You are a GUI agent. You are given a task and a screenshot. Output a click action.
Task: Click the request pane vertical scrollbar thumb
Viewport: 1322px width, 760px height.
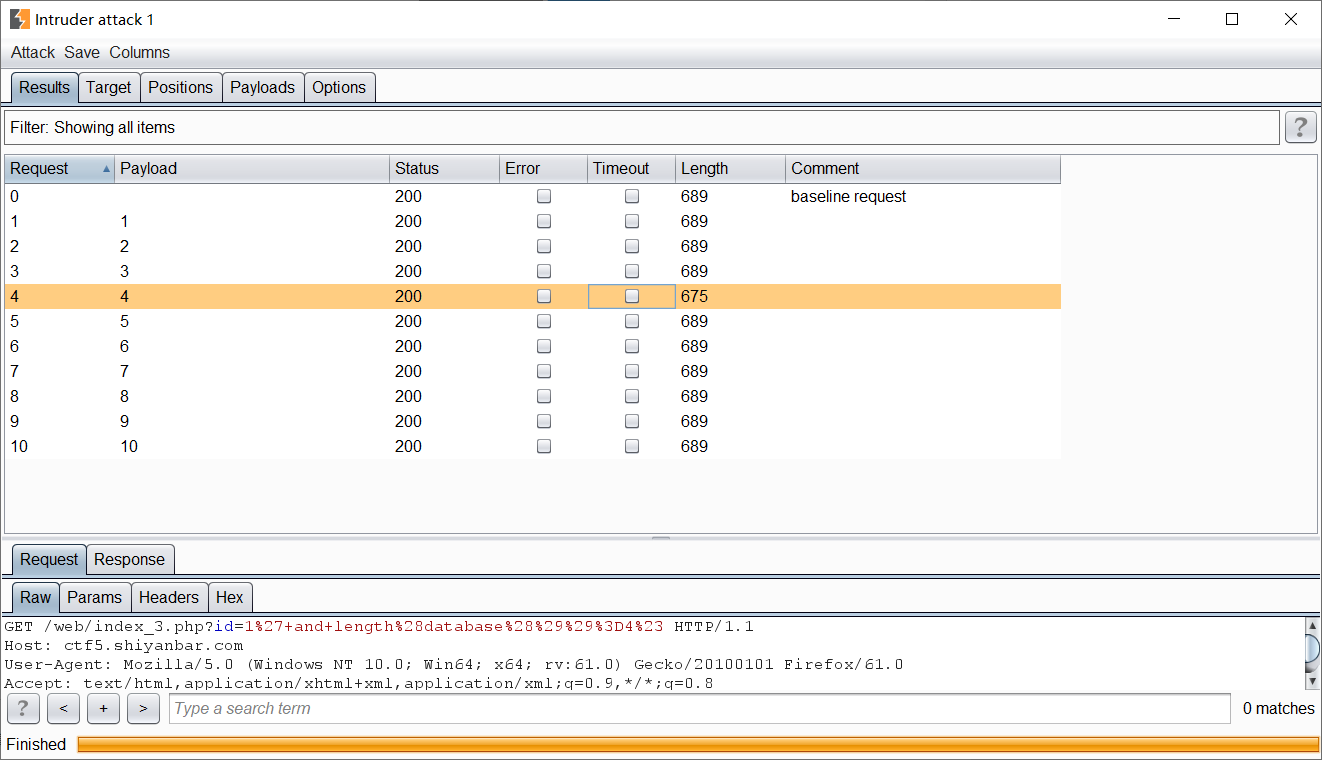(1312, 649)
